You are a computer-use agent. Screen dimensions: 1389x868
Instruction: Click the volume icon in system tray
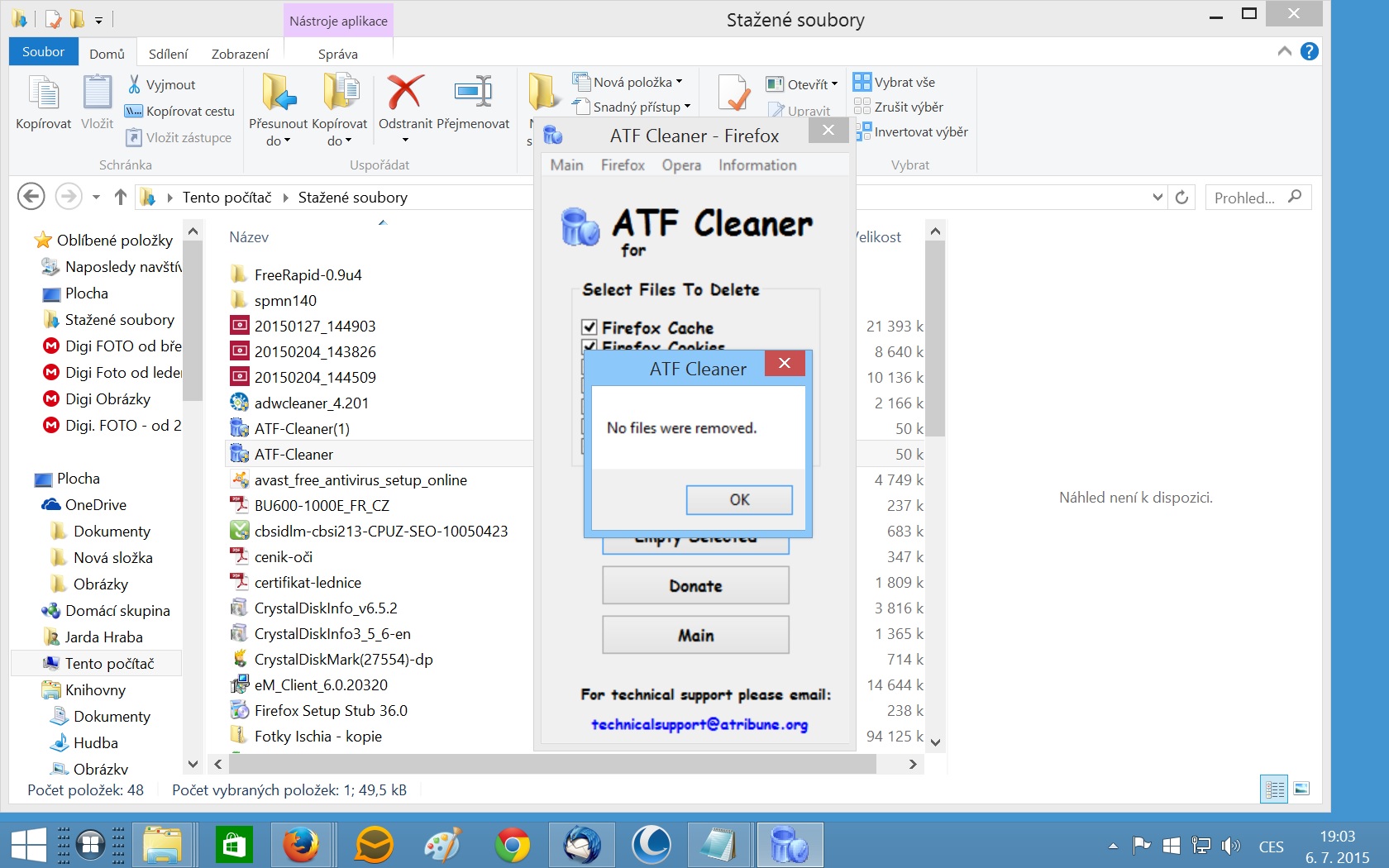(x=1230, y=845)
